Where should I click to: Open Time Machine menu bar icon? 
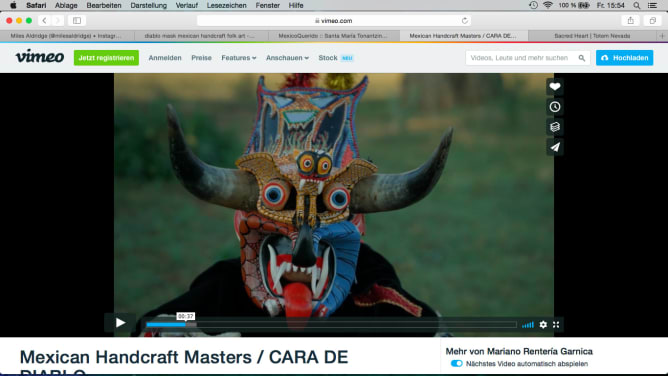point(533,5)
